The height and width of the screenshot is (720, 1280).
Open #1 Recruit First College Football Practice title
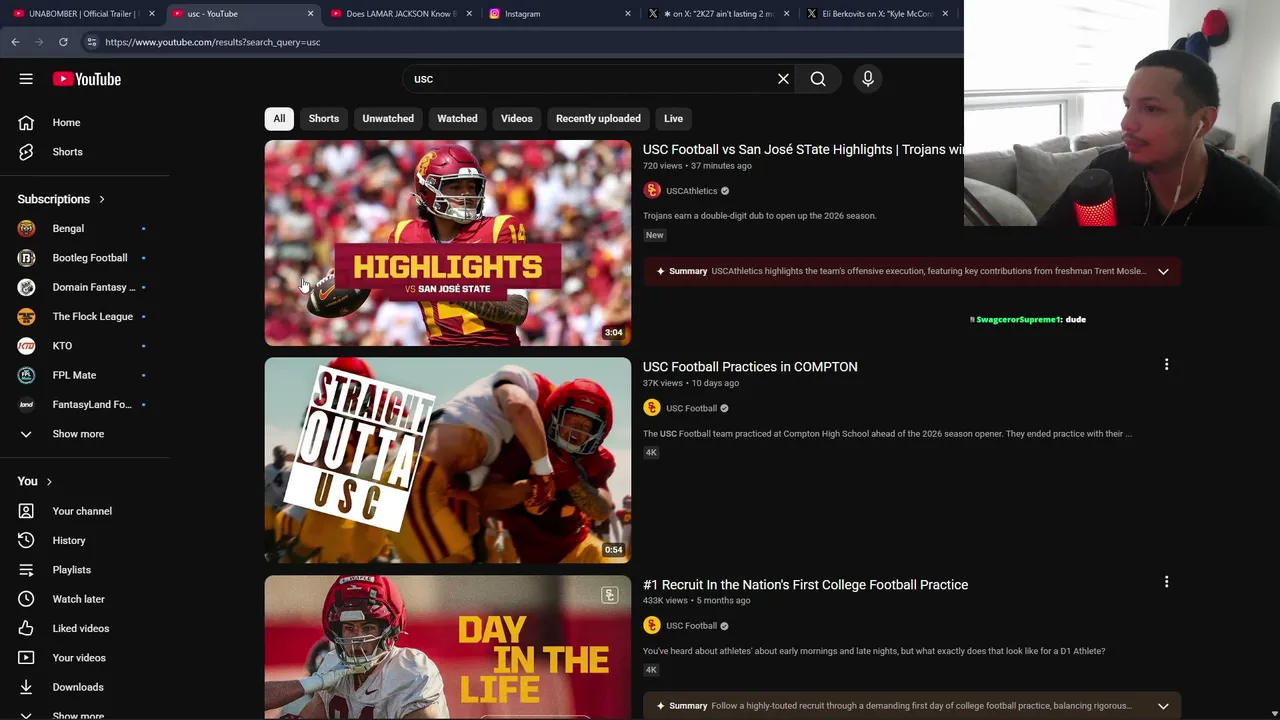805,585
